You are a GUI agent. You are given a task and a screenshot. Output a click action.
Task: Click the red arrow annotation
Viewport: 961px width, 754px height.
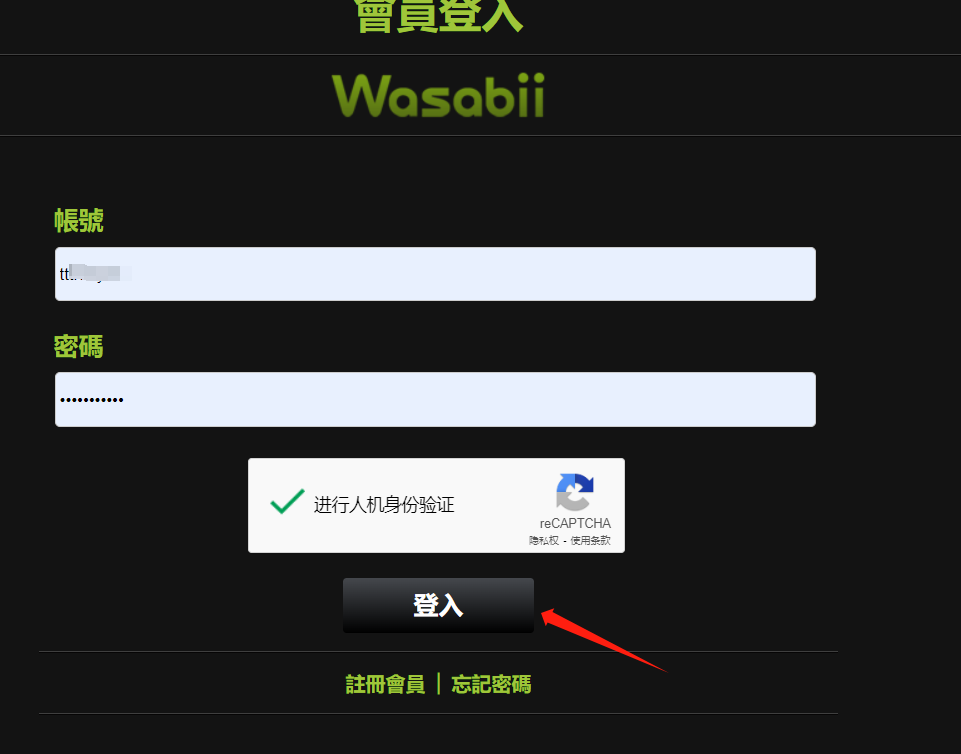[604, 640]
